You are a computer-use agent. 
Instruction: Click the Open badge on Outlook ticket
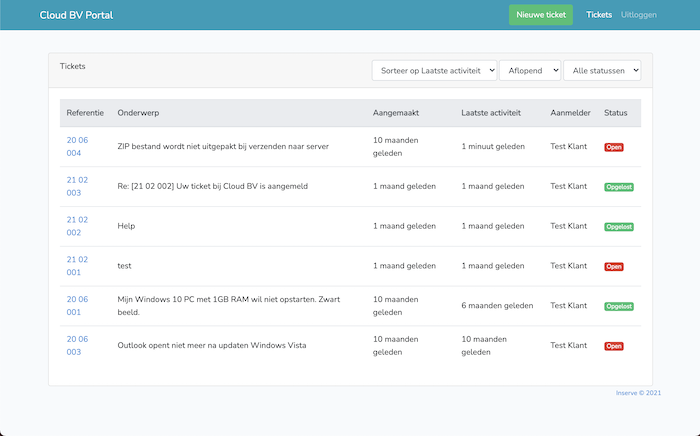tap(613, 346)
